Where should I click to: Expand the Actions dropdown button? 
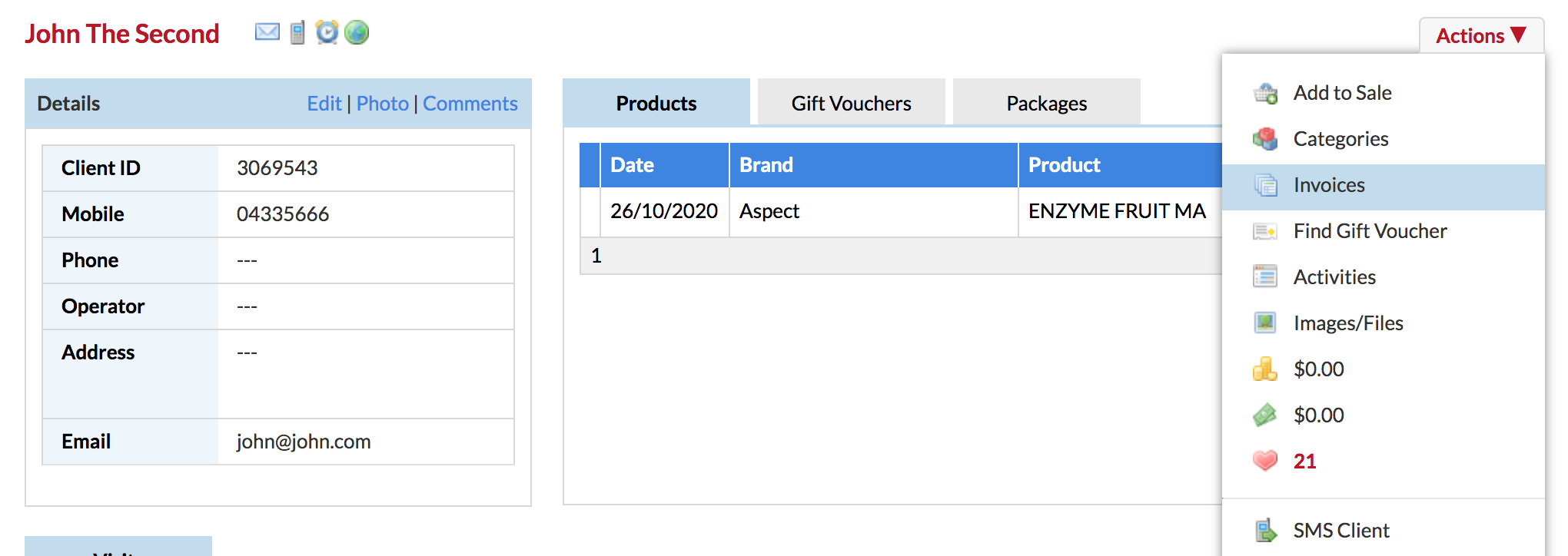pyautogui.click(x=1481, y=35)
